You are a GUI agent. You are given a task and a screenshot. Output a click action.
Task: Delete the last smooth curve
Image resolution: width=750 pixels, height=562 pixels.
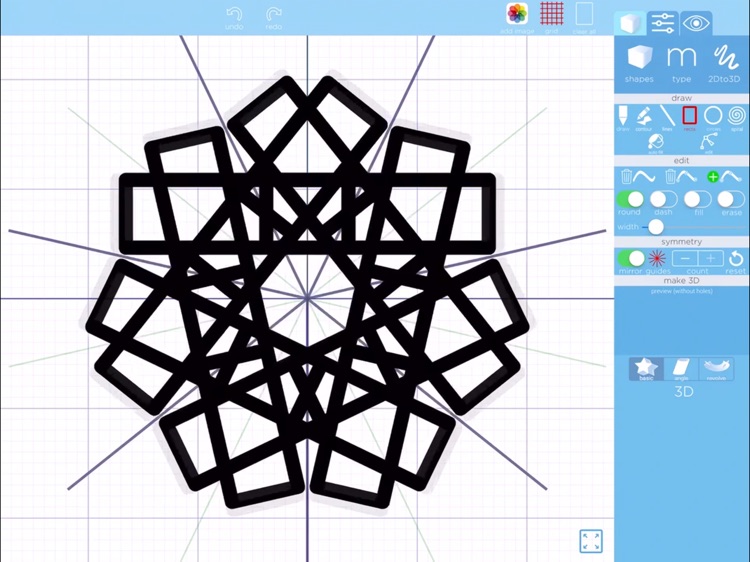click(638, 177)
